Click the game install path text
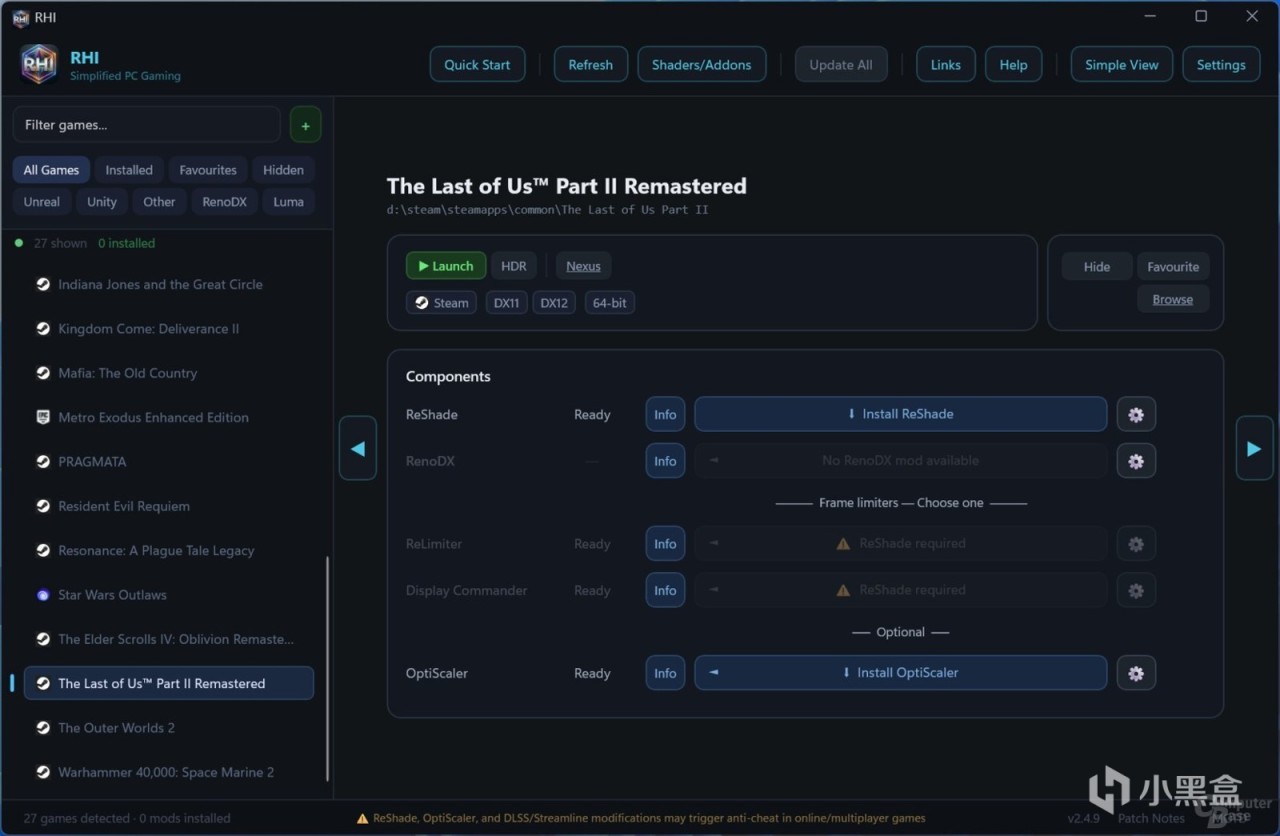Image resolution: width=1280 pixels, height=836 pixels. tap(548, 210)
